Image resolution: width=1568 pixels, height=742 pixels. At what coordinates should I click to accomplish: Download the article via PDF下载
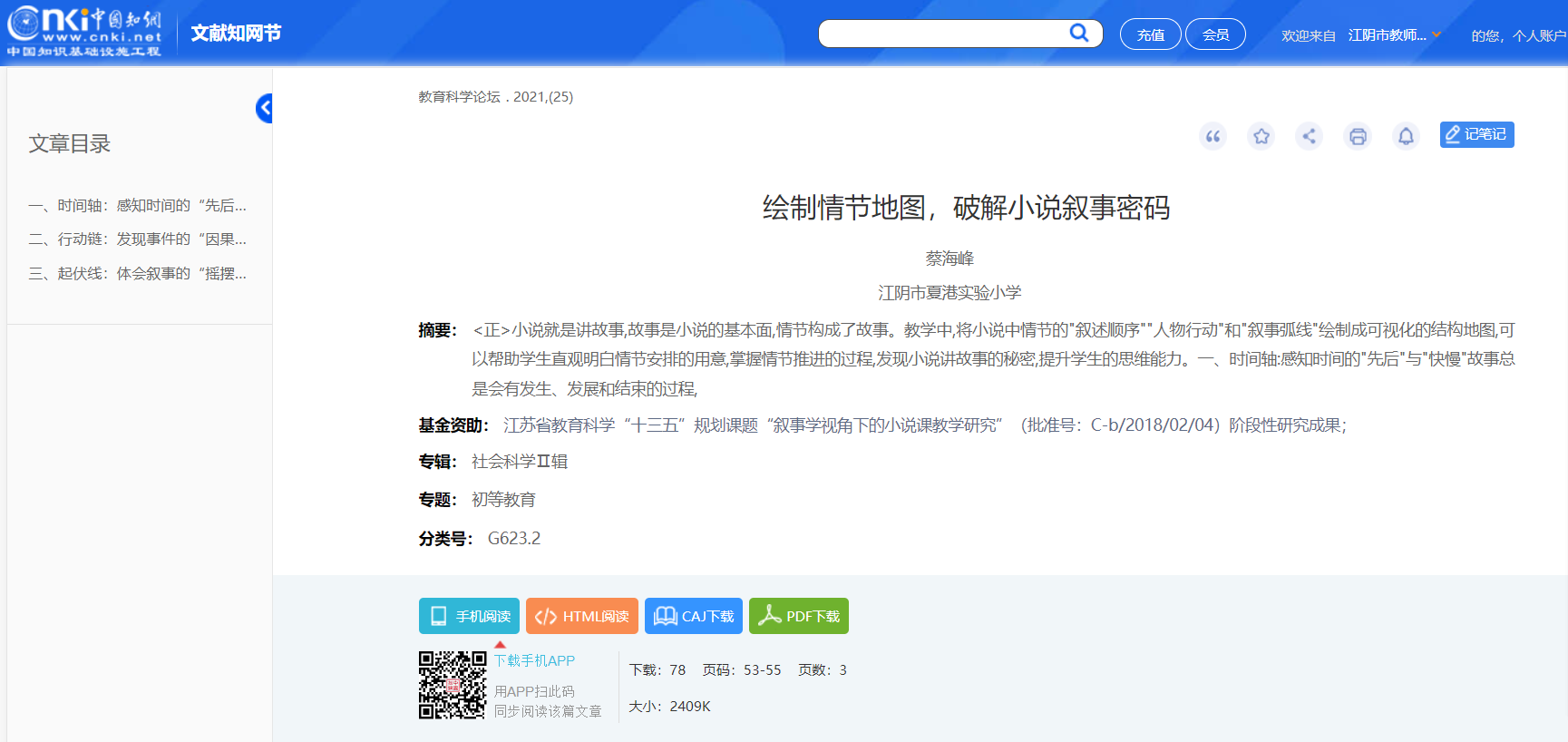click(799, 616)
